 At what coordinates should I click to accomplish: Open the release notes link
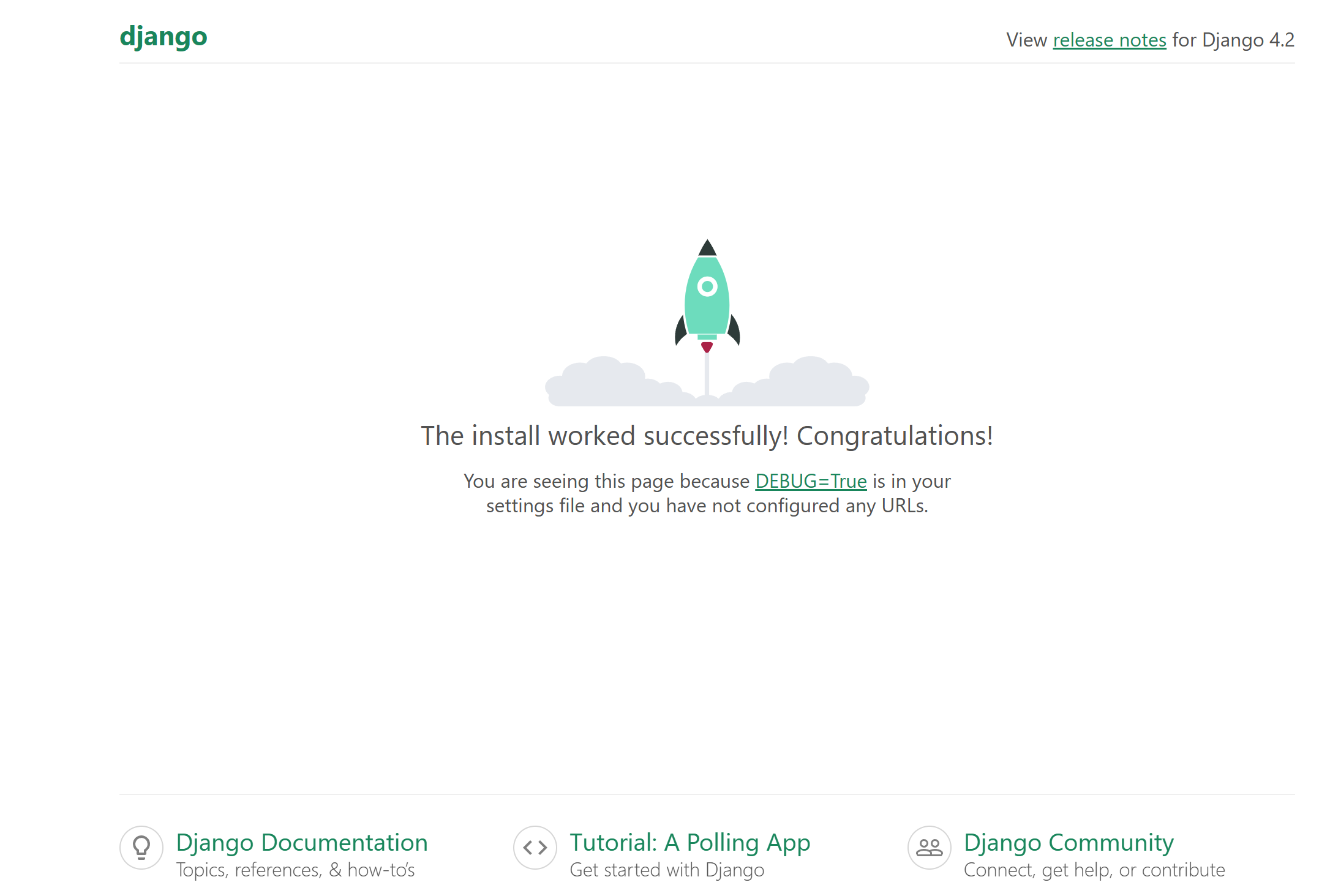pos(1110,40)
